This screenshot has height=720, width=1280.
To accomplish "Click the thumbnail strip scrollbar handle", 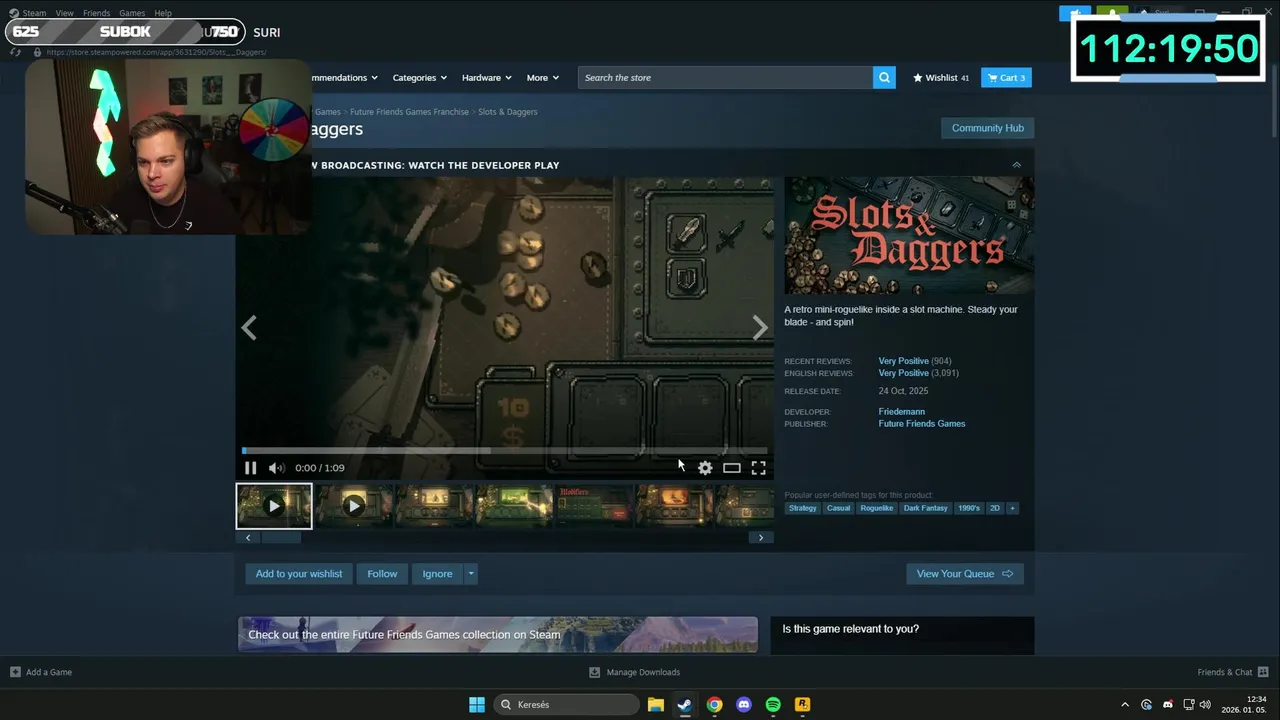I will 280,538.
